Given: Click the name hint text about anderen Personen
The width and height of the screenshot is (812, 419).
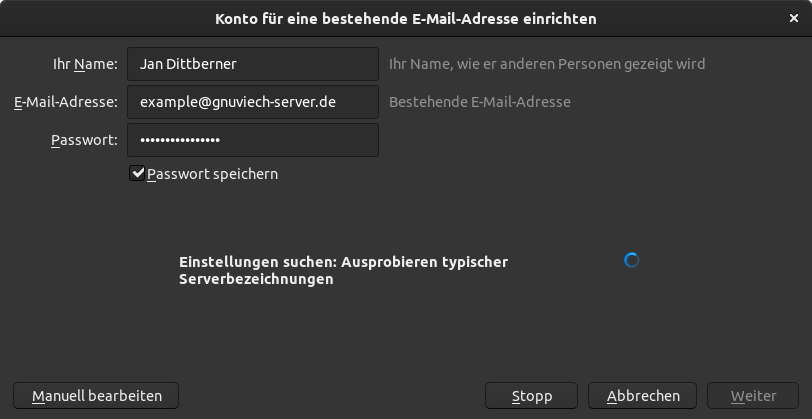Looking at the screenshot, I should tap(546, 64).
